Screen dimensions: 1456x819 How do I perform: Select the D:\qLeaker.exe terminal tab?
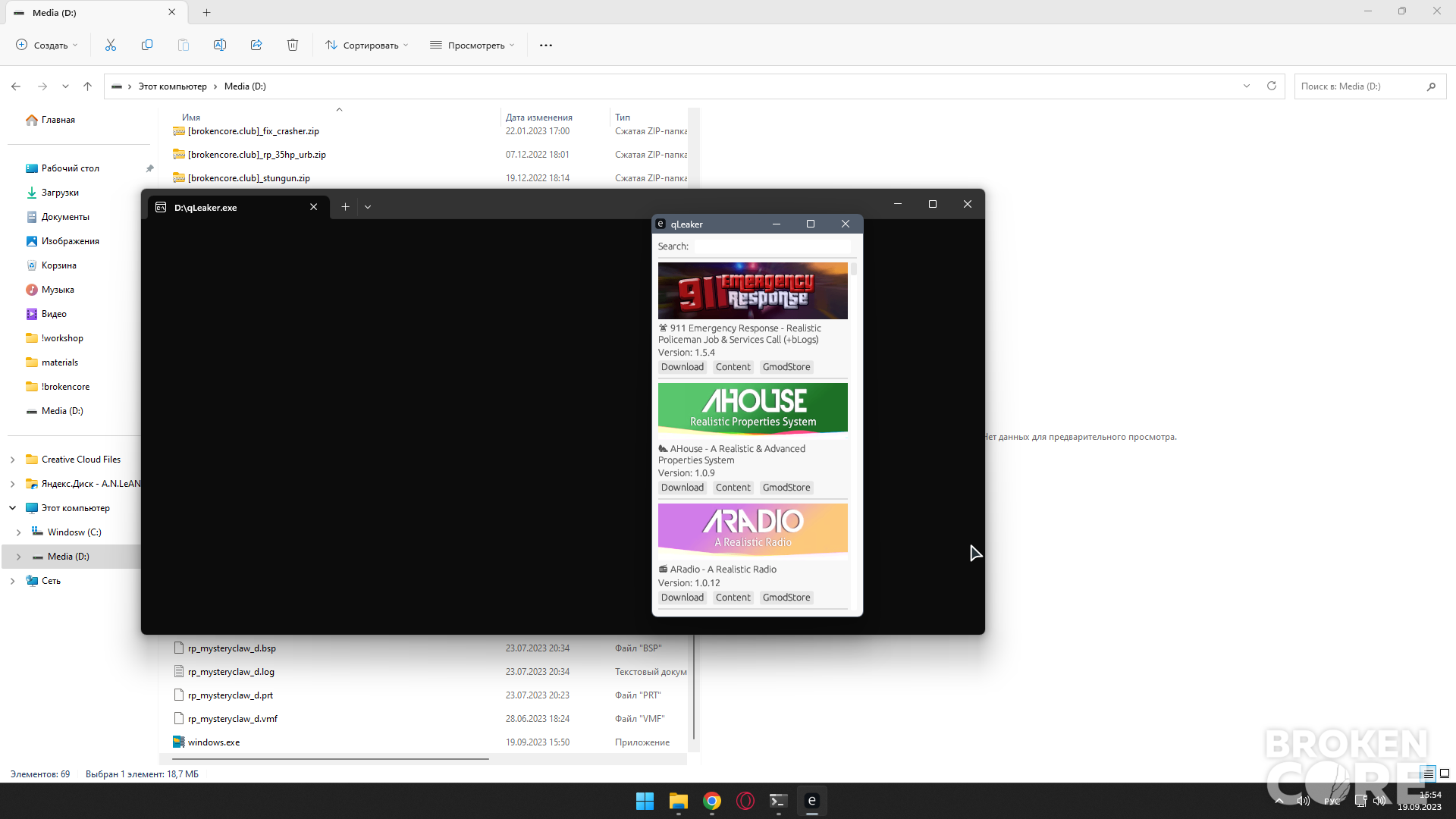pos(238,207)
